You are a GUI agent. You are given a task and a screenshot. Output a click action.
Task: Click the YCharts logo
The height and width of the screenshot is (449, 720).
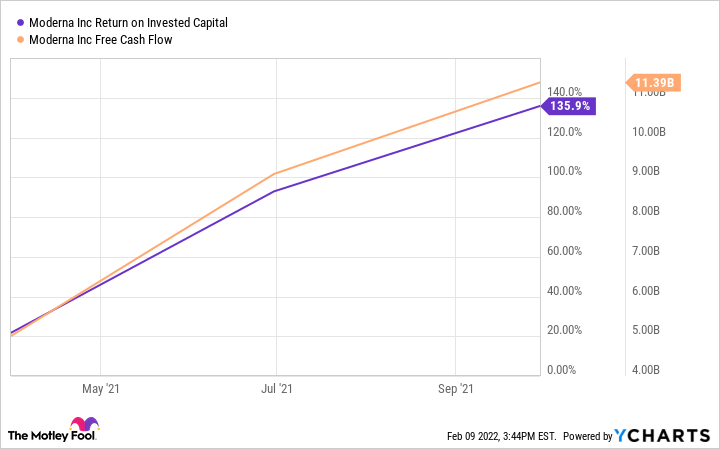click(660, 436)
